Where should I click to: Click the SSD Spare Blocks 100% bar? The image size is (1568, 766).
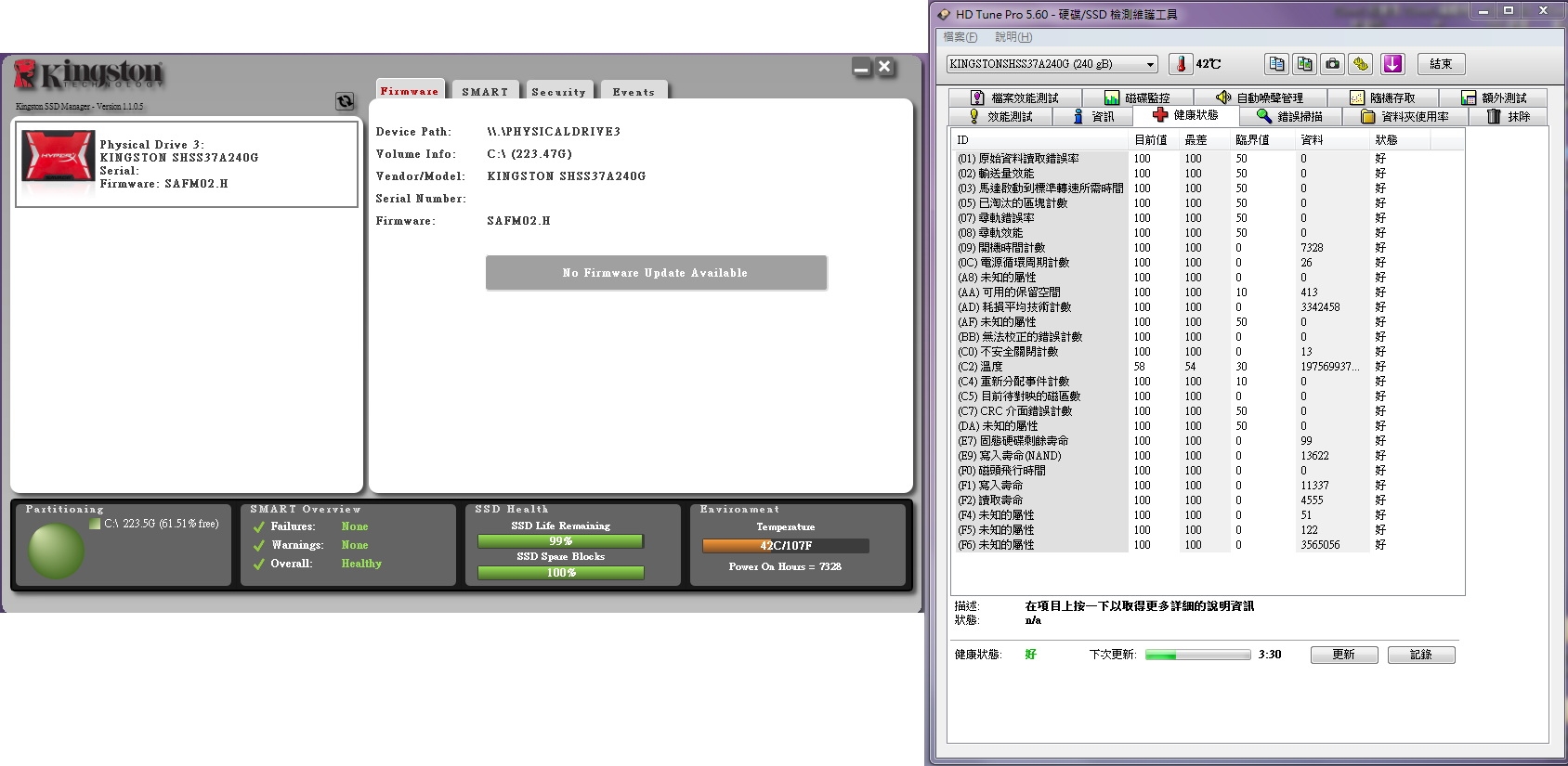click(x=561, y=573)
